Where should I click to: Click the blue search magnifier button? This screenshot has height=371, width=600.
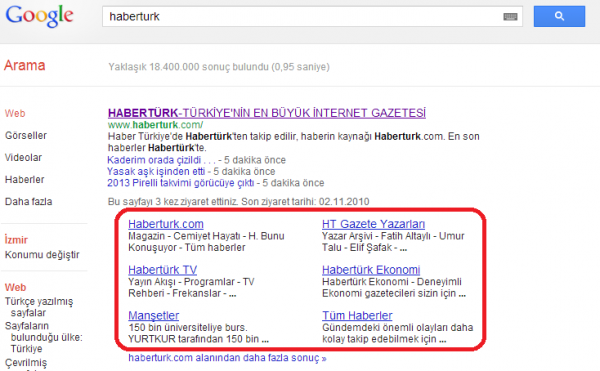pyautogui.click(x=559, y=16)
